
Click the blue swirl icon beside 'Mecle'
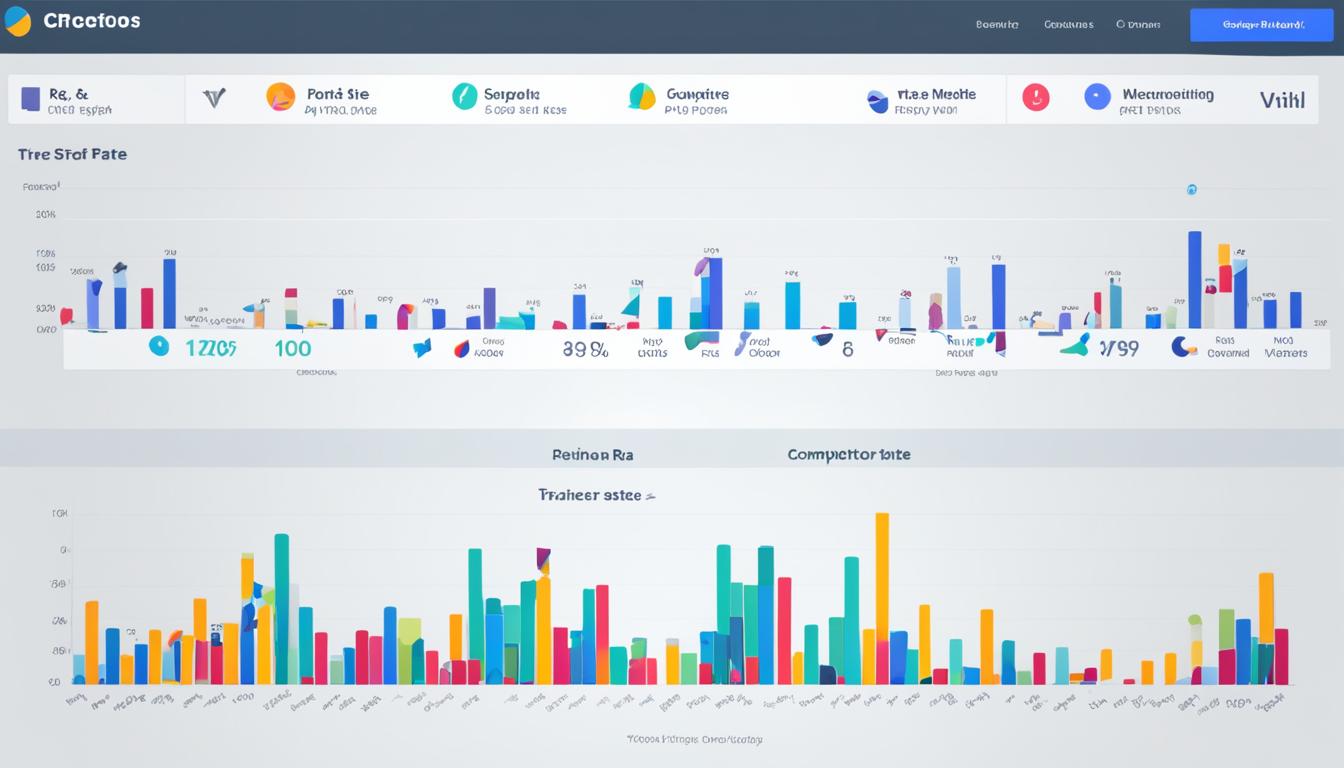tap(878, 101)
